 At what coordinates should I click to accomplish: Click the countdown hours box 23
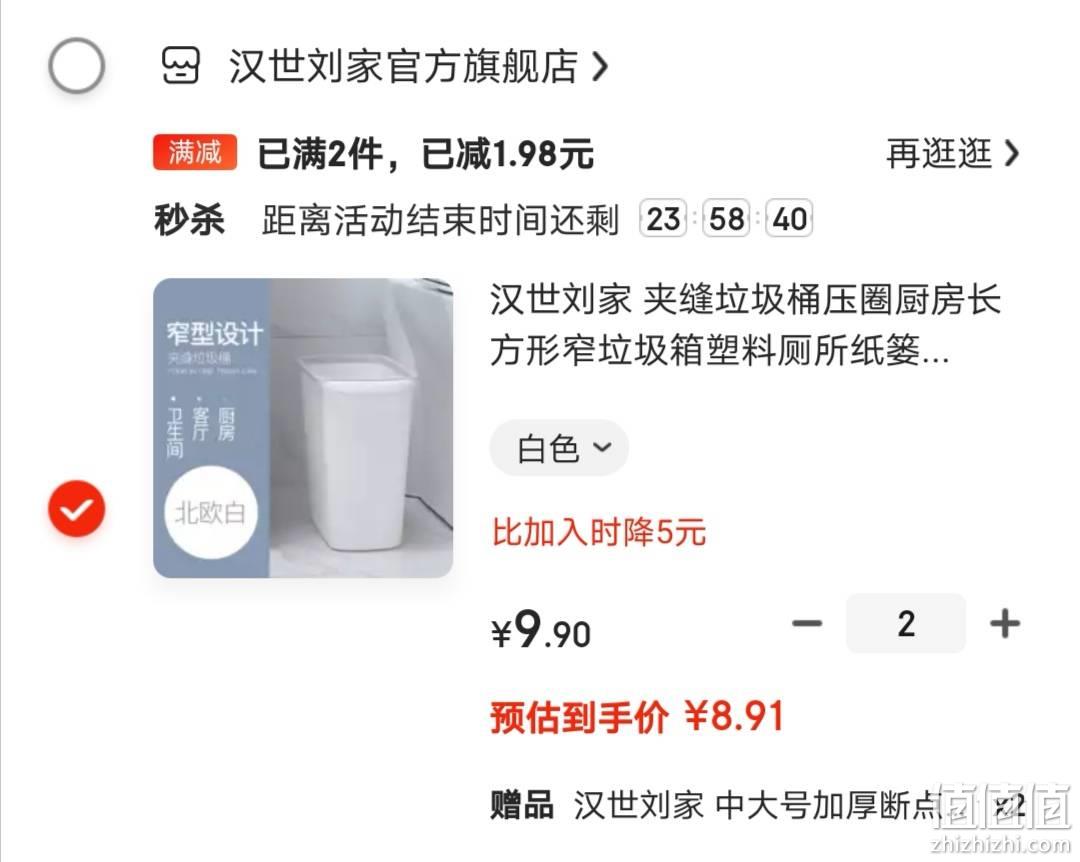[663, 219]
